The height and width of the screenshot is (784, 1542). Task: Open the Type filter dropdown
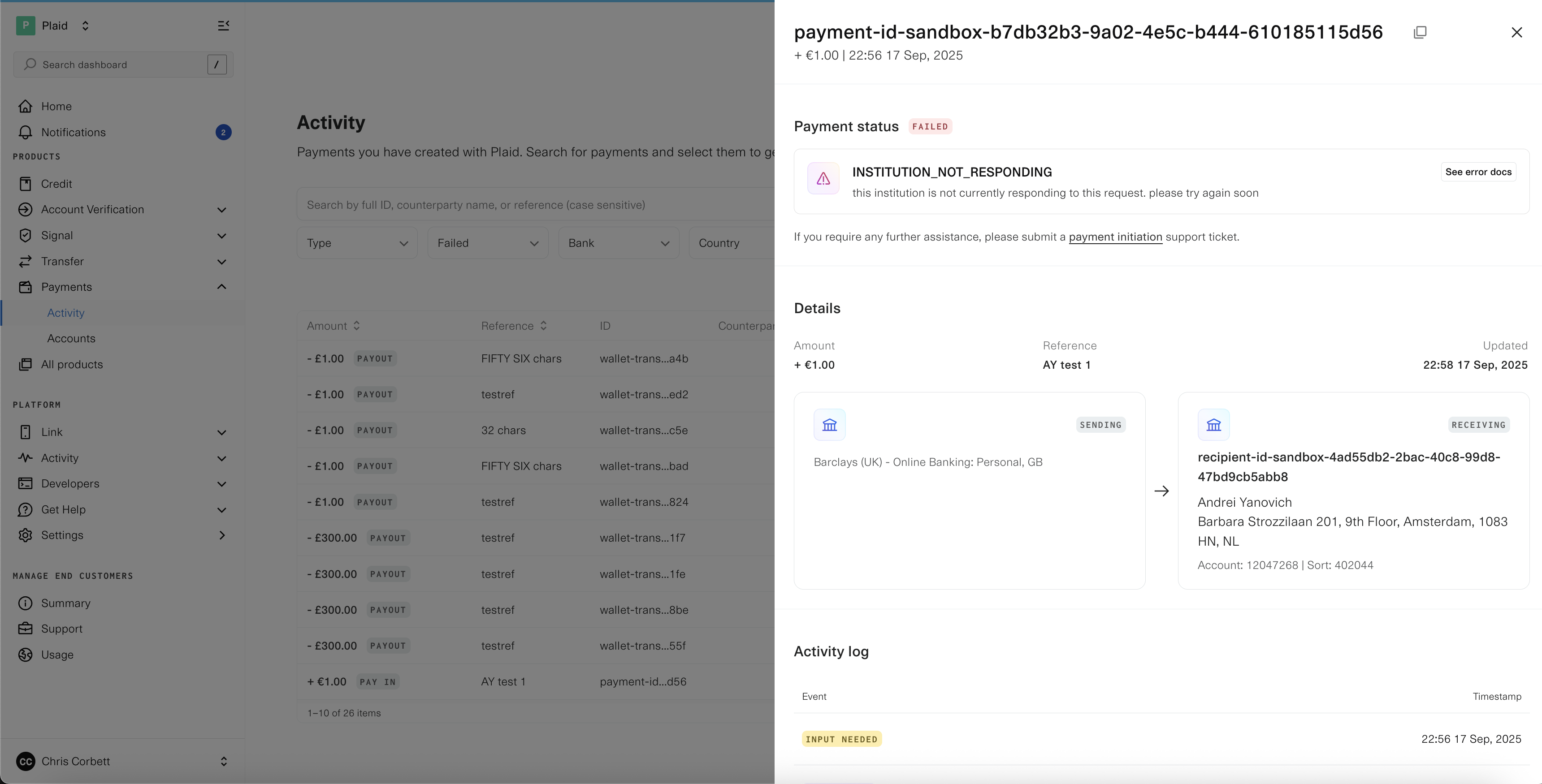tap(356, 242)
